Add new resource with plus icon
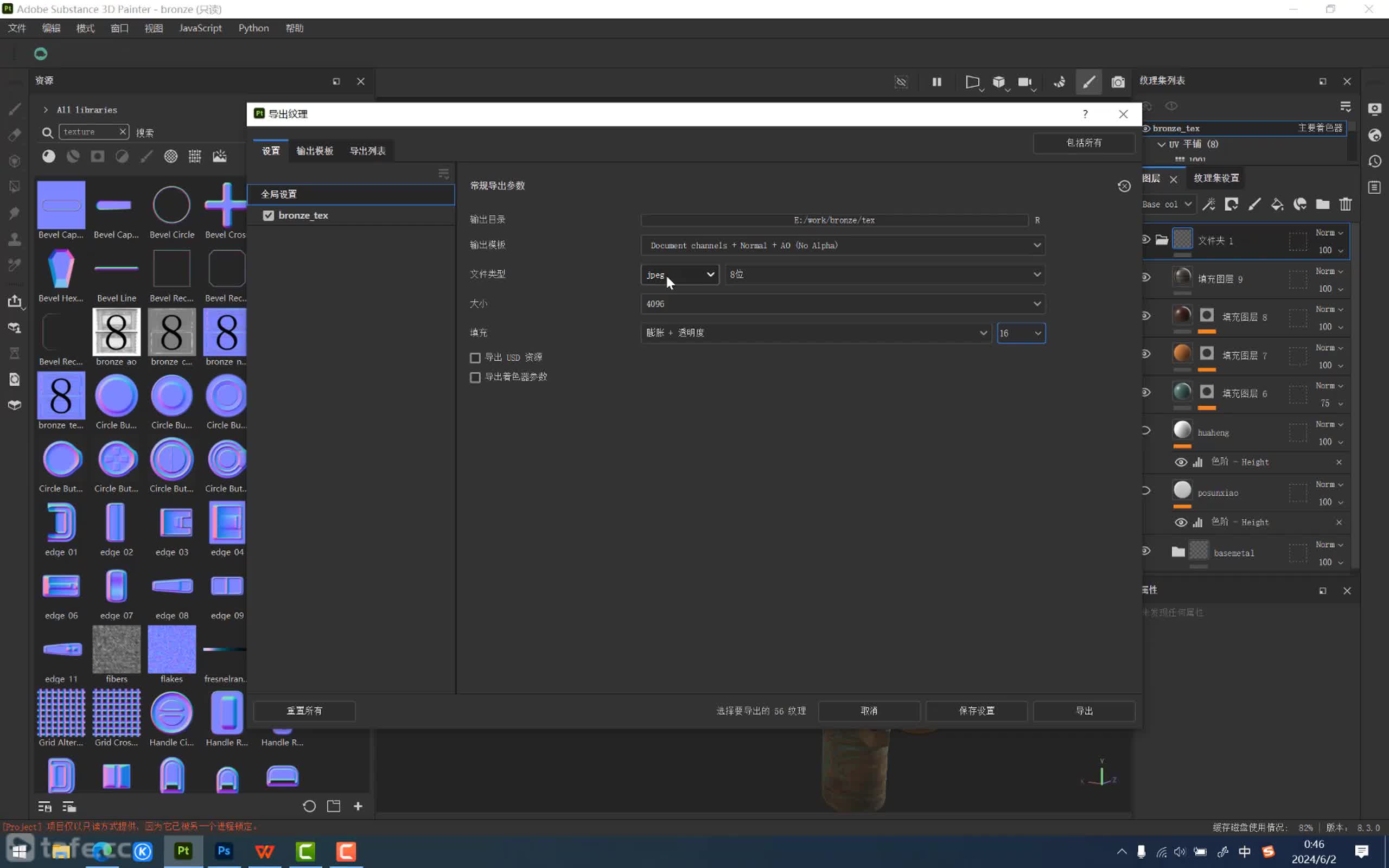 click(358, 806)
